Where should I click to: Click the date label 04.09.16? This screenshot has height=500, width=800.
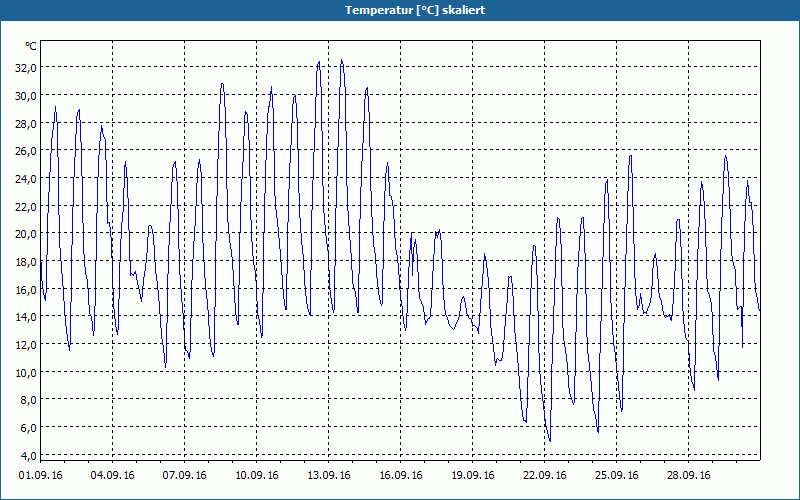pyautogui.click(x=112, y=476)
